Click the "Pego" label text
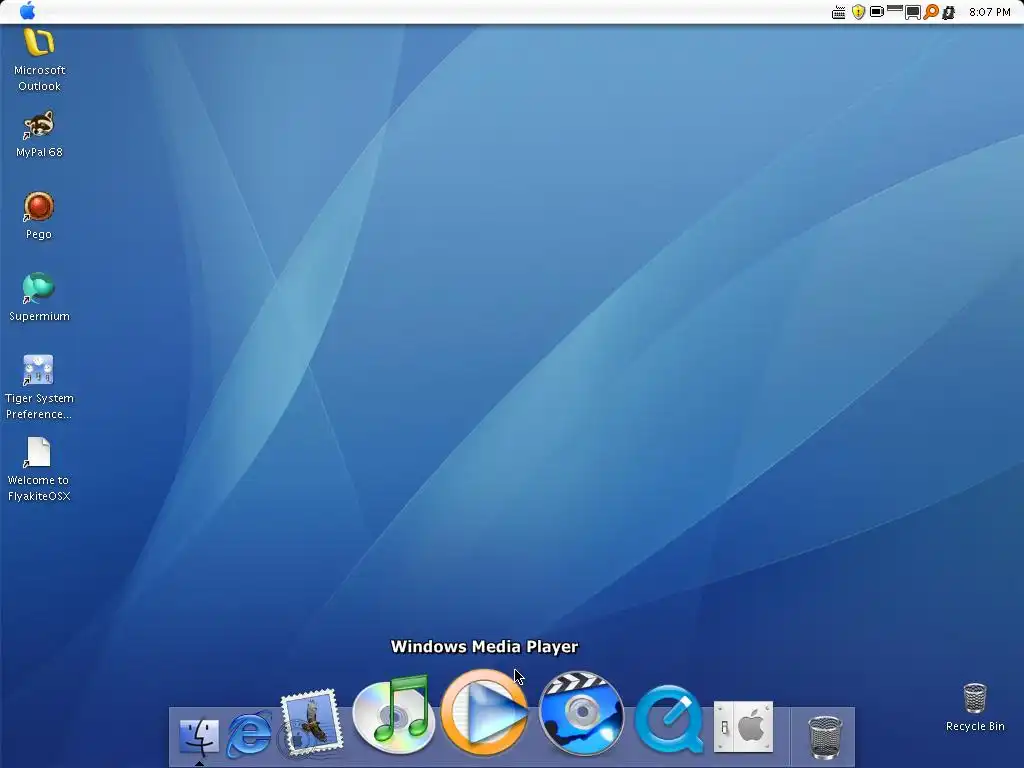 coord(39,234)
